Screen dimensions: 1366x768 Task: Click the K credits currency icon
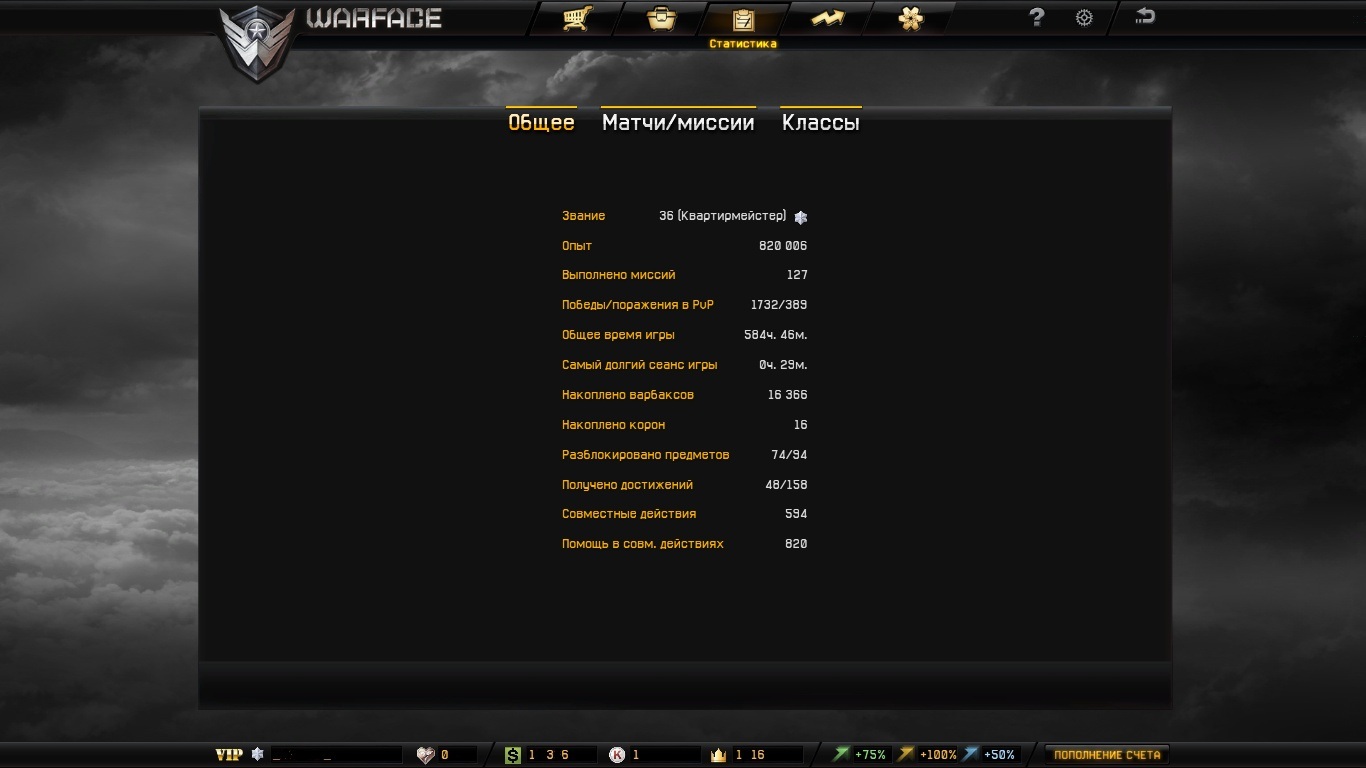[617, 755]
